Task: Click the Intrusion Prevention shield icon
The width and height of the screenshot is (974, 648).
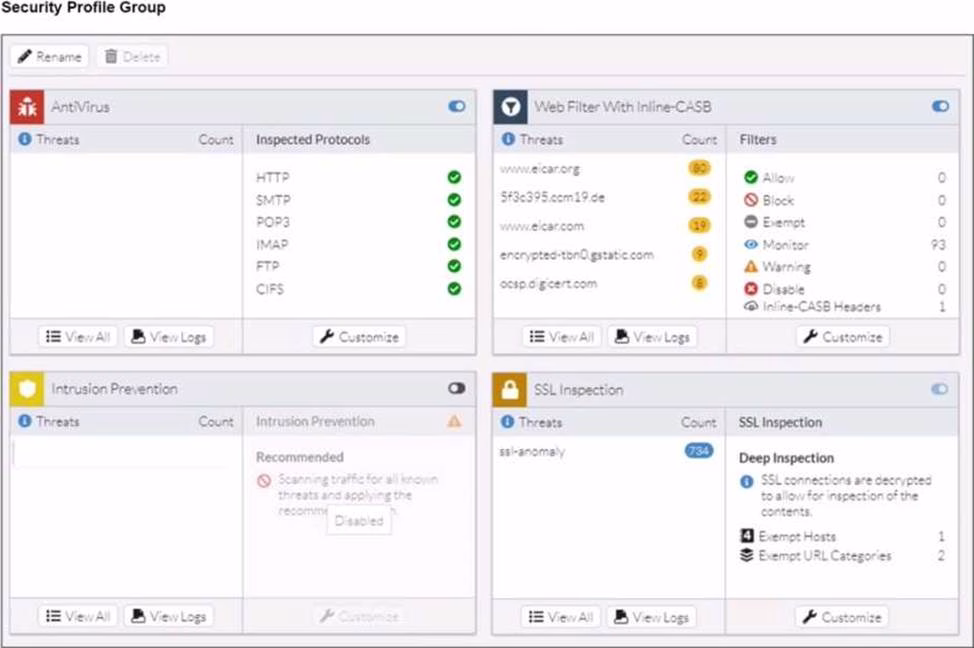Action: point(27,389)
